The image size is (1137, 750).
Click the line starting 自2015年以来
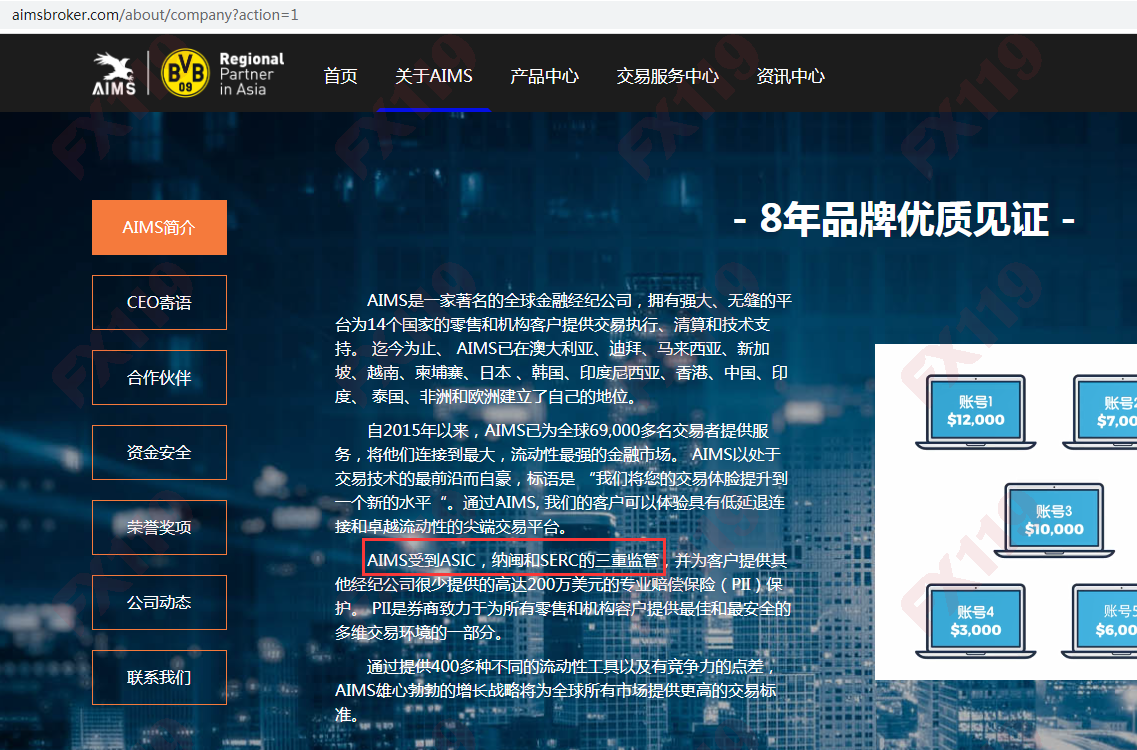(x=568, y=431)
